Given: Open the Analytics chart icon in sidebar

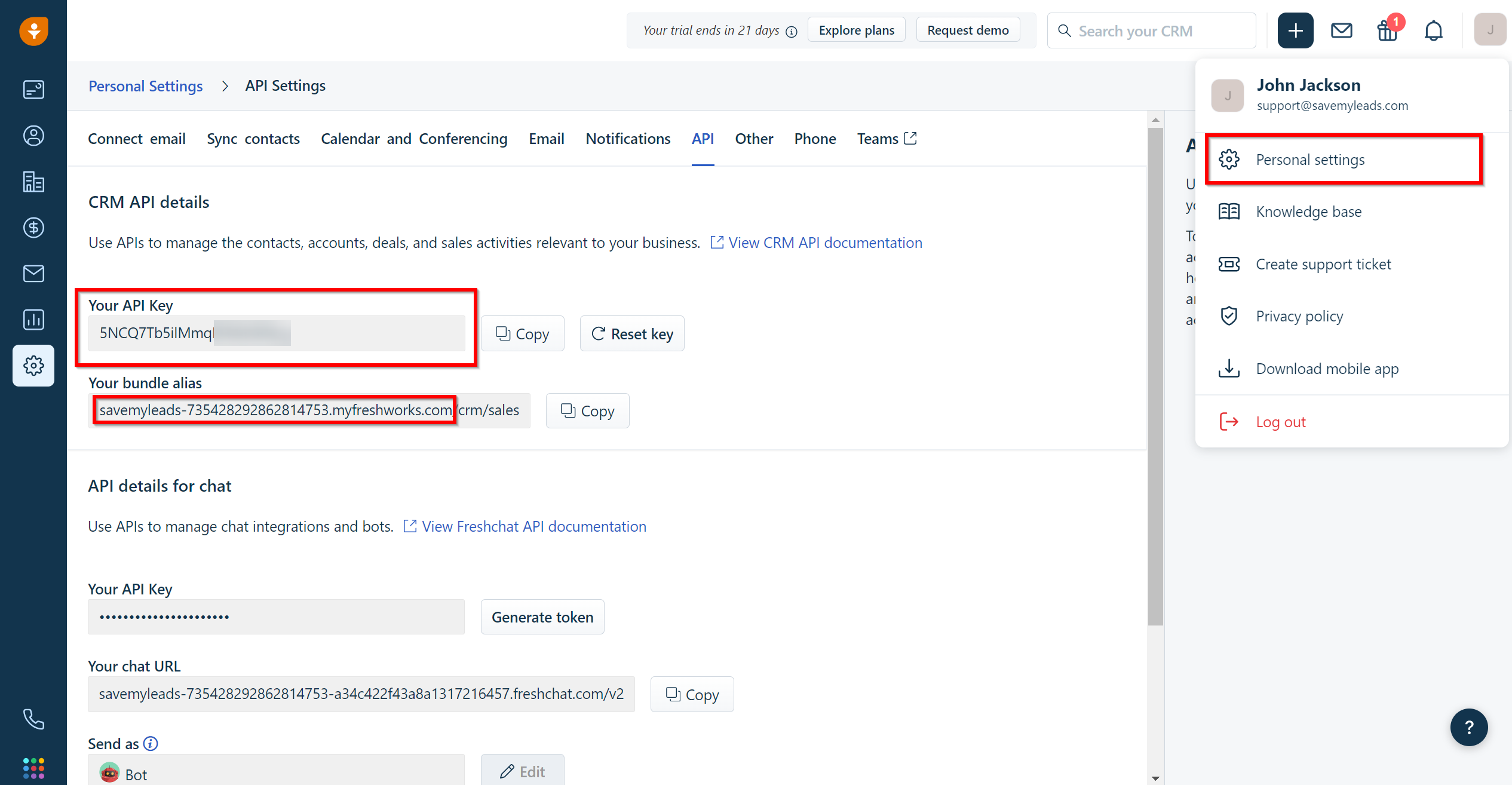Looking at the screenshot, I should pyautogui.click(x=33, y=320).
